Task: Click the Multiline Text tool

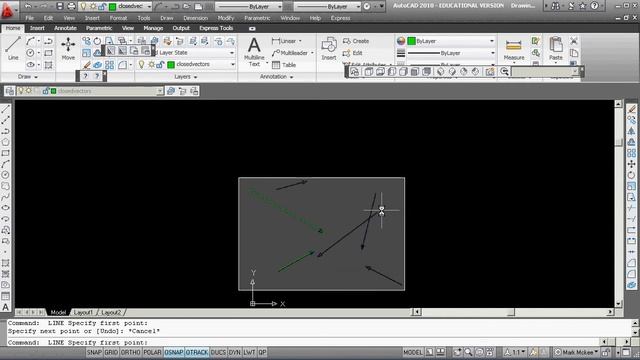Action: coord(254,52)
